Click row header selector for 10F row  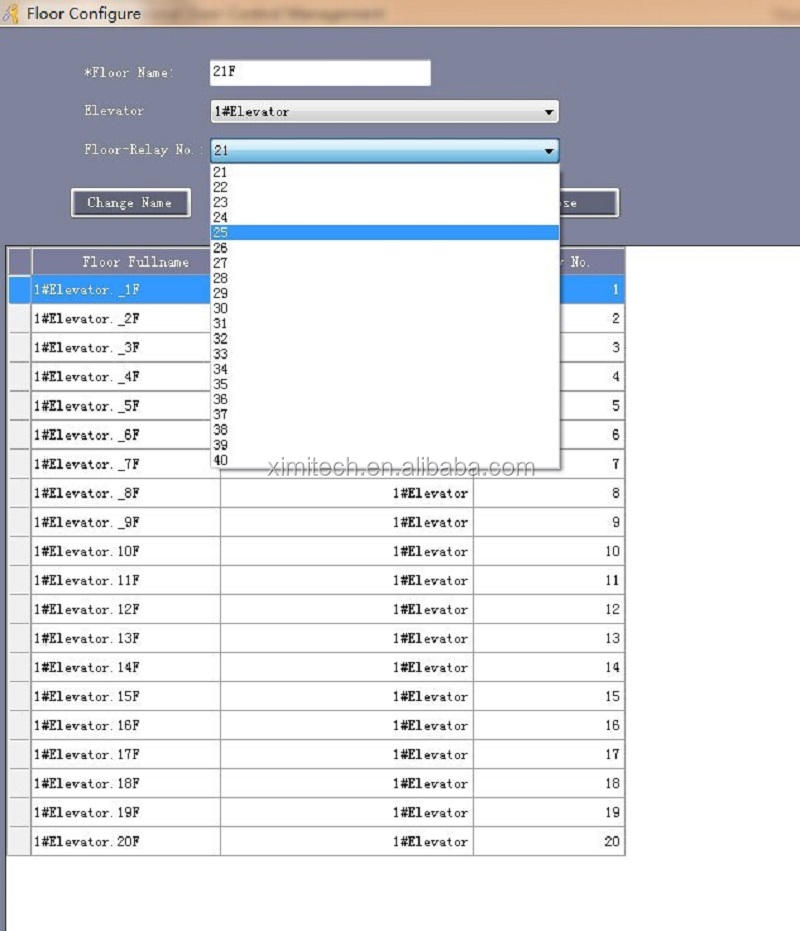[20, 552]
